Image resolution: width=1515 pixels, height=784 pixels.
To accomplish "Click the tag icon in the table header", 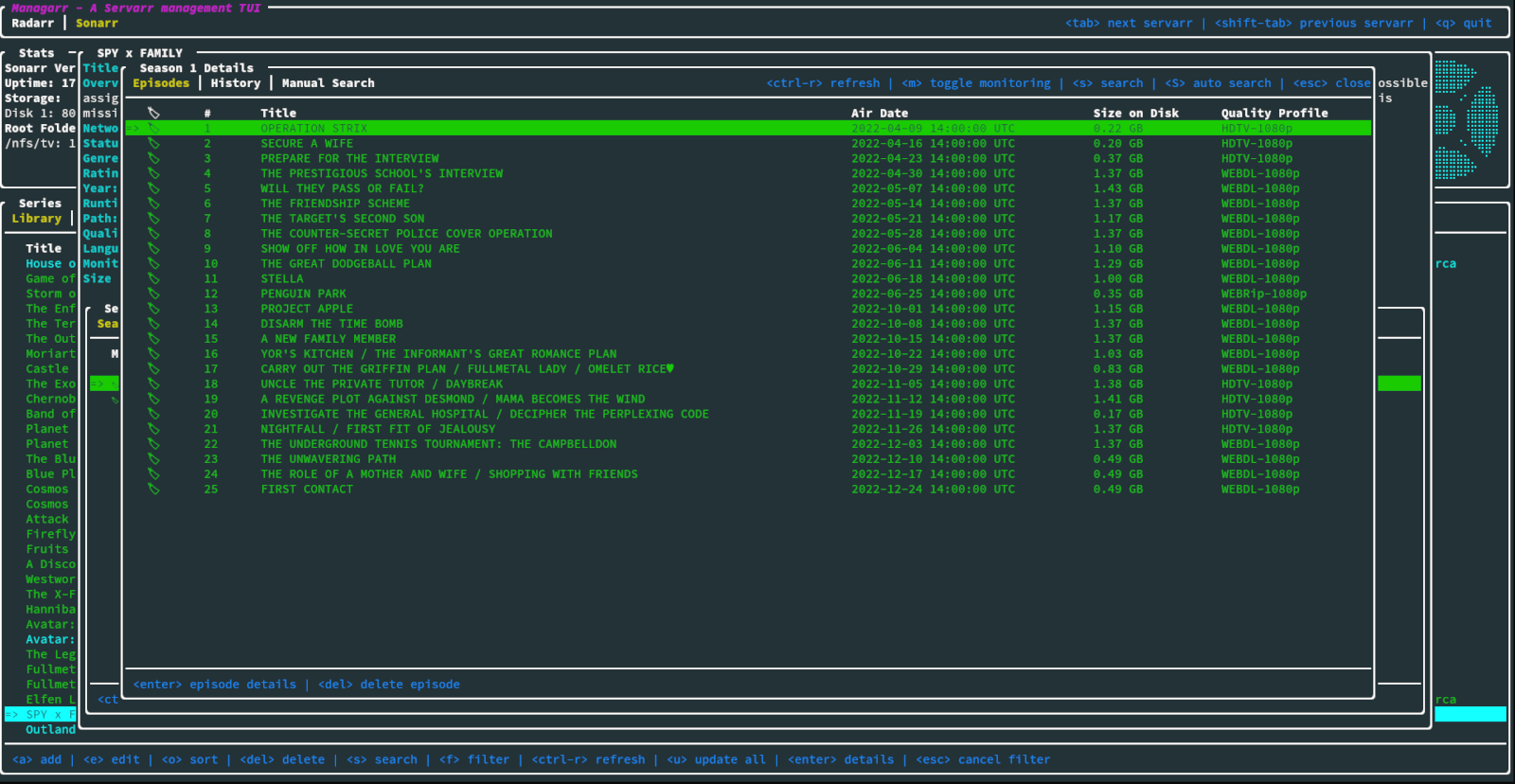I will click(x=153, y=114).
